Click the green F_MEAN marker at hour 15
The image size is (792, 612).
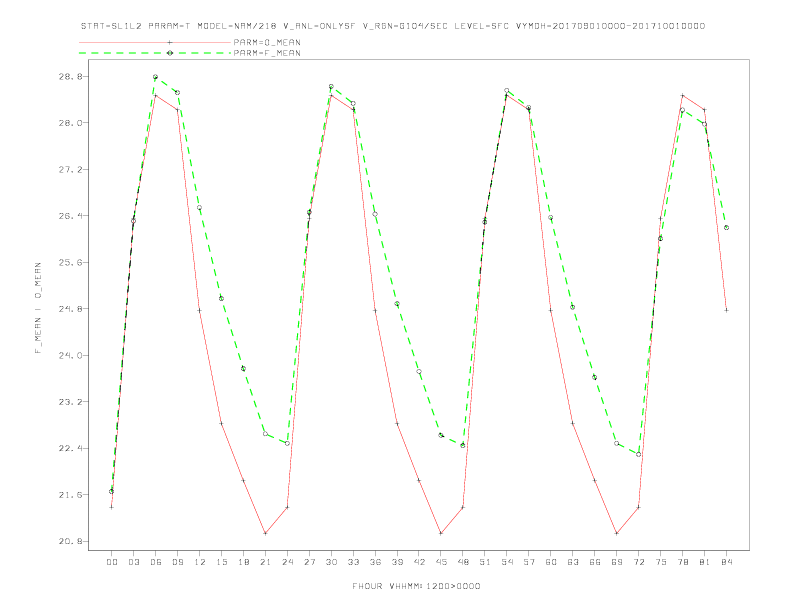pyautogui.click(x=221, y=298)
